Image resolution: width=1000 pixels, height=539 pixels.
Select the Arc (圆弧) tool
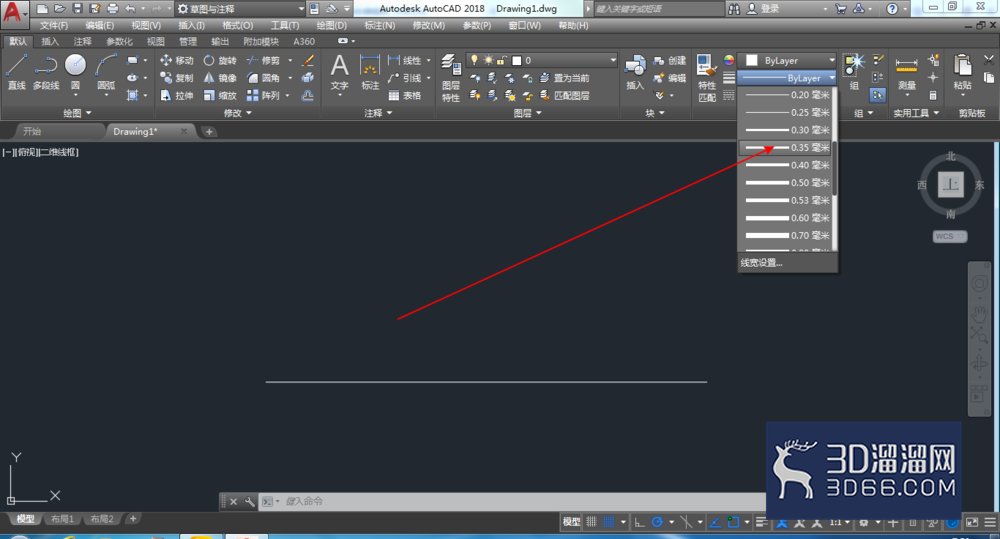106,72
